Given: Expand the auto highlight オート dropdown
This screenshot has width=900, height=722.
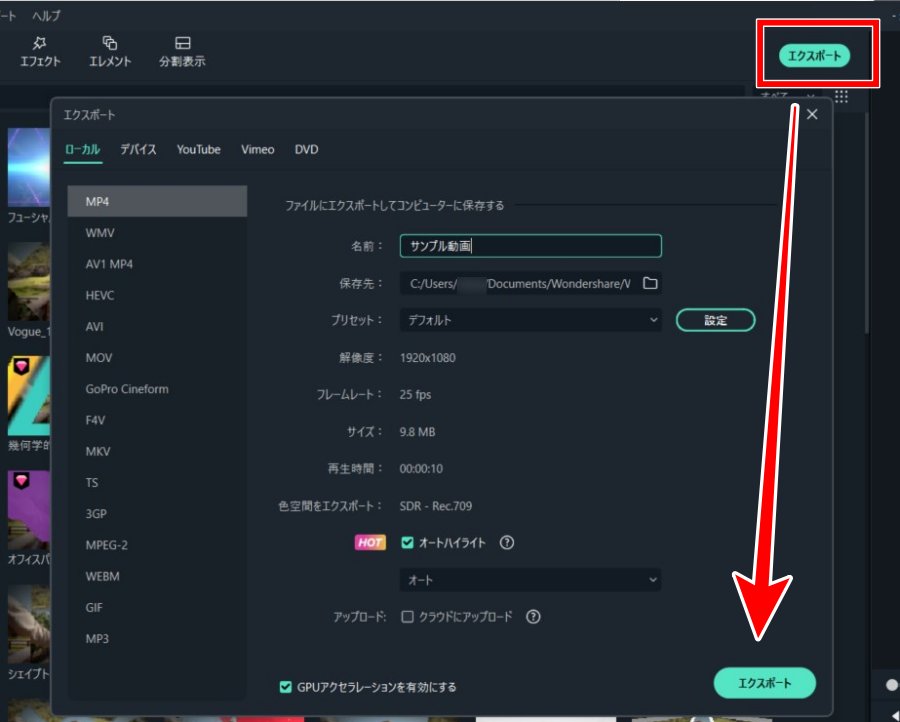Looking at the screenshot, I should point(530,580).
